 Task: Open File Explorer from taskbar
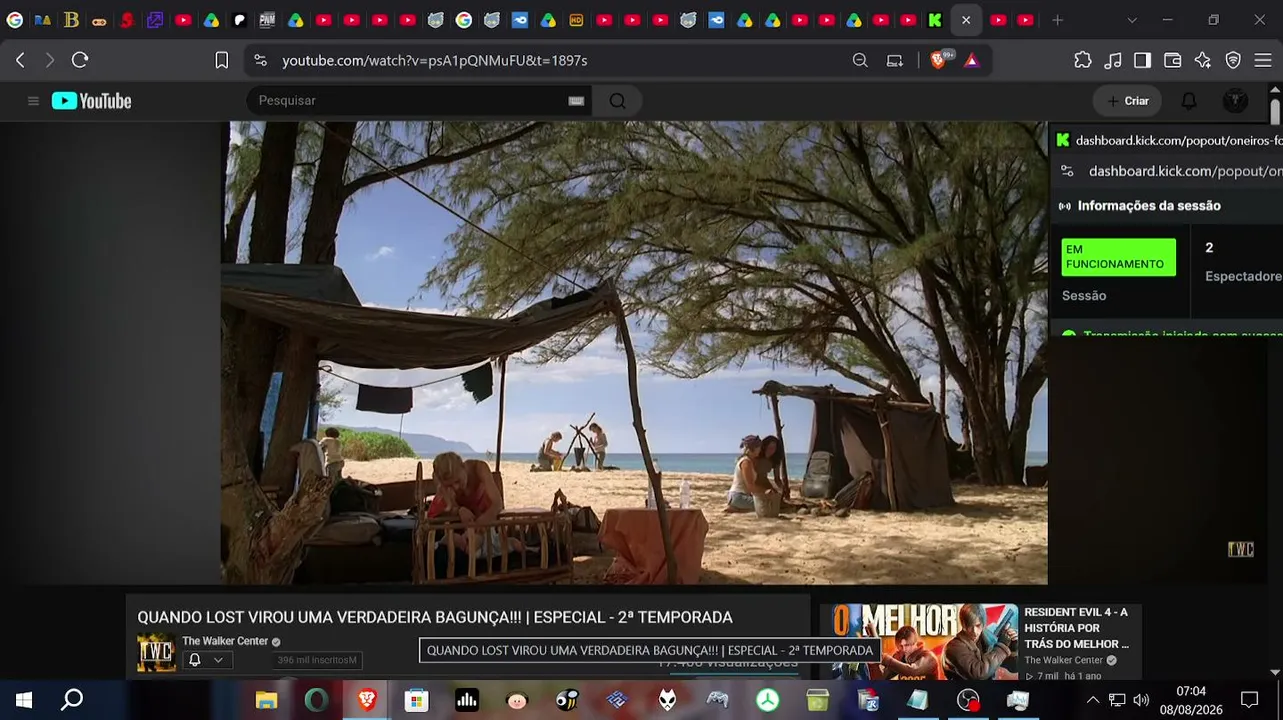(x=266, y=700)
